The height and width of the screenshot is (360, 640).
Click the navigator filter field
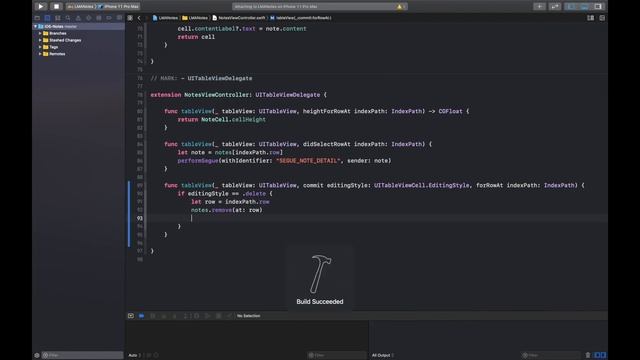click(82, 356)
